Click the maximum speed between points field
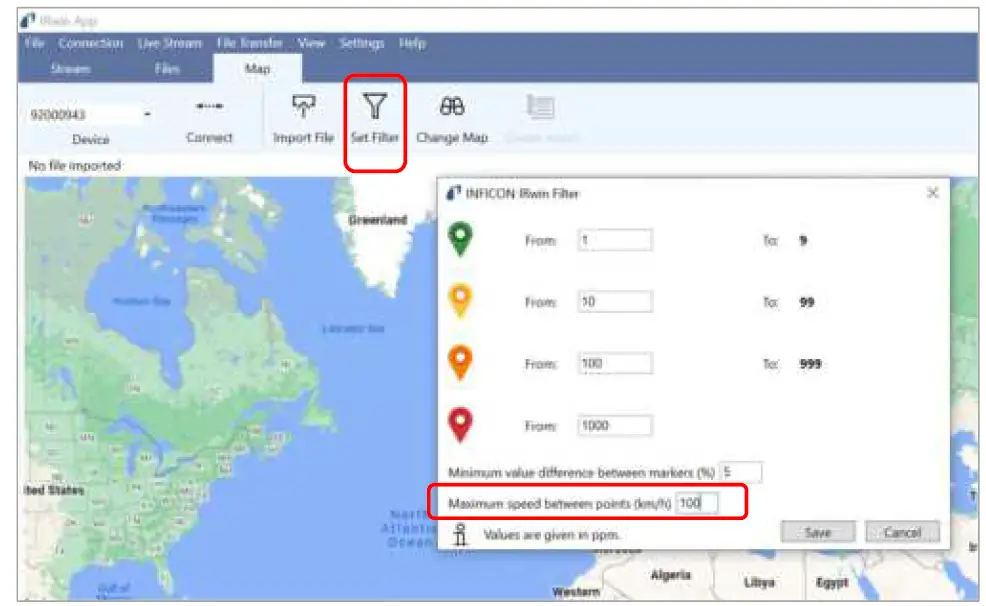The image size is (986, 606). point(697,503)
